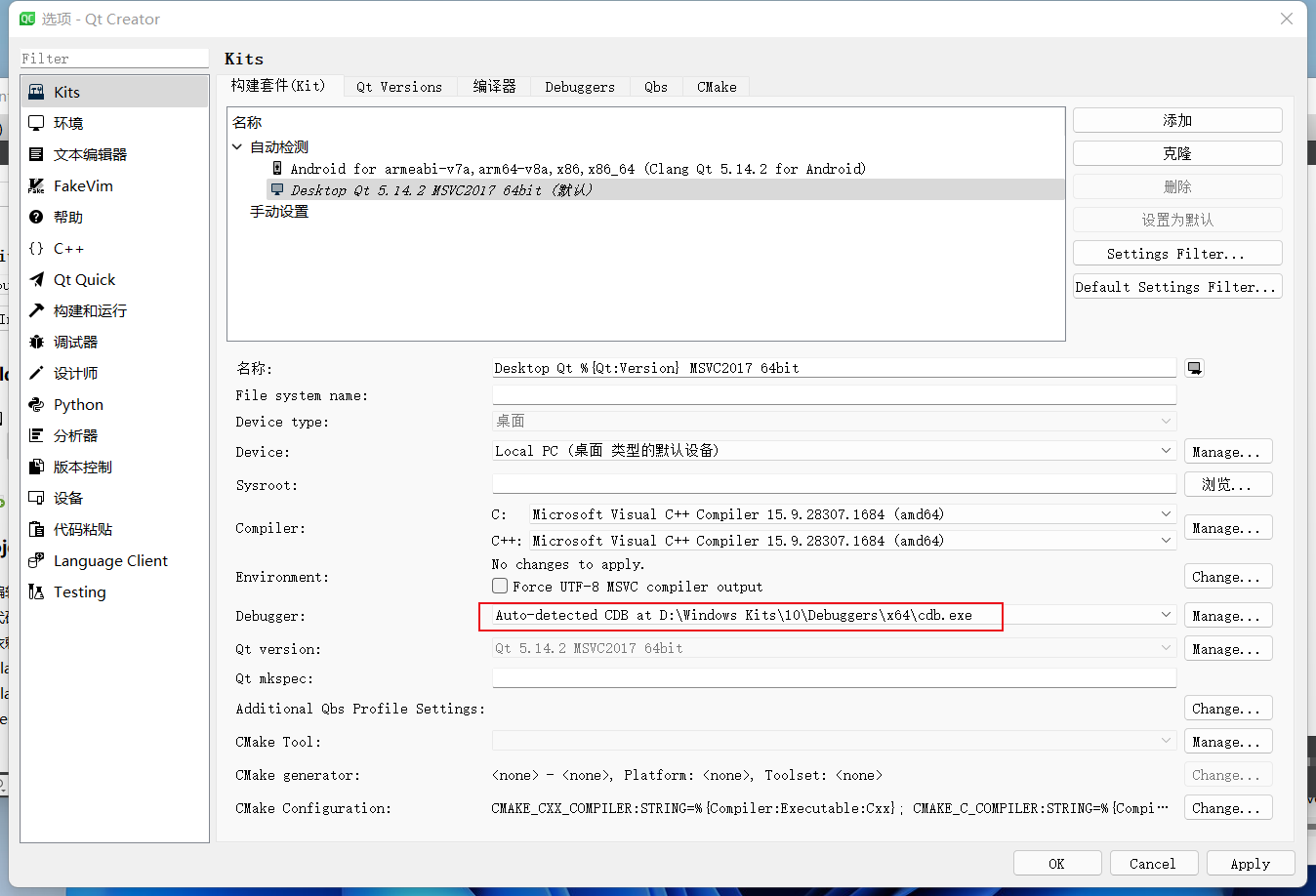Click the File system name field
Image resolution: width=1316 pixels, height=896 pixels.
click(834, 394)
